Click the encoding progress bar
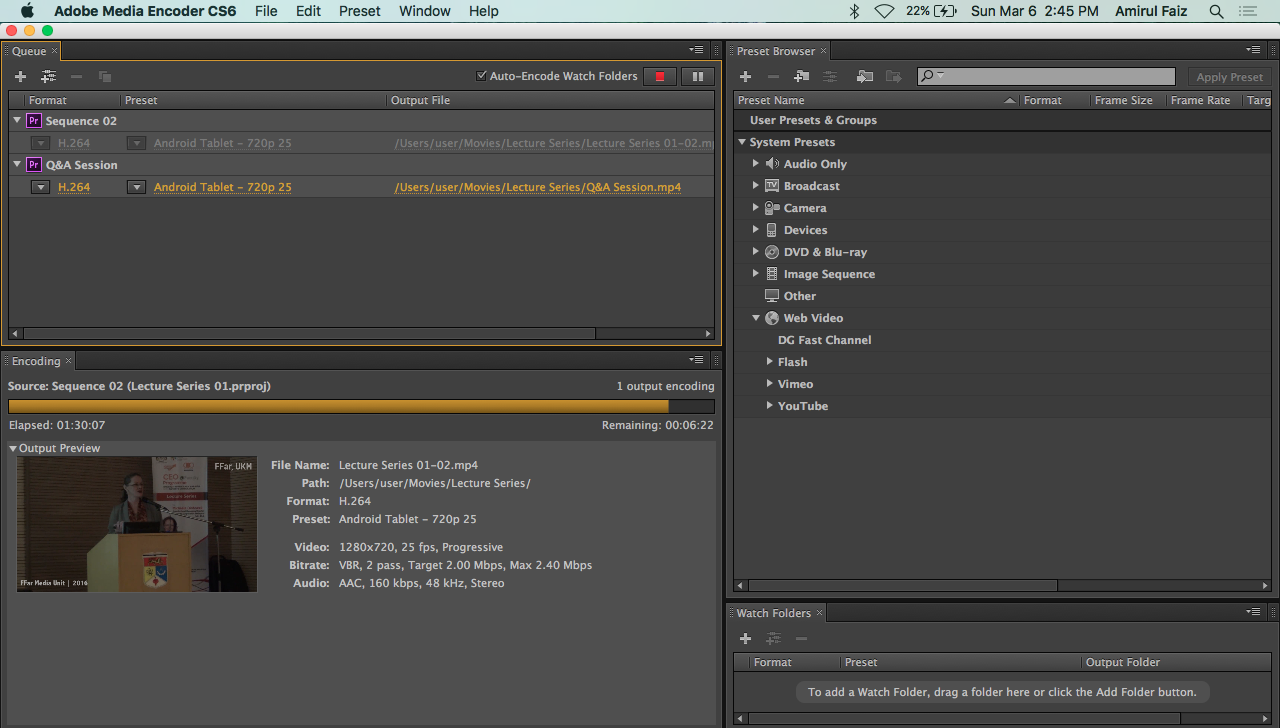The width and height of the screenshot is (1280, 728). tap(361, 406)
